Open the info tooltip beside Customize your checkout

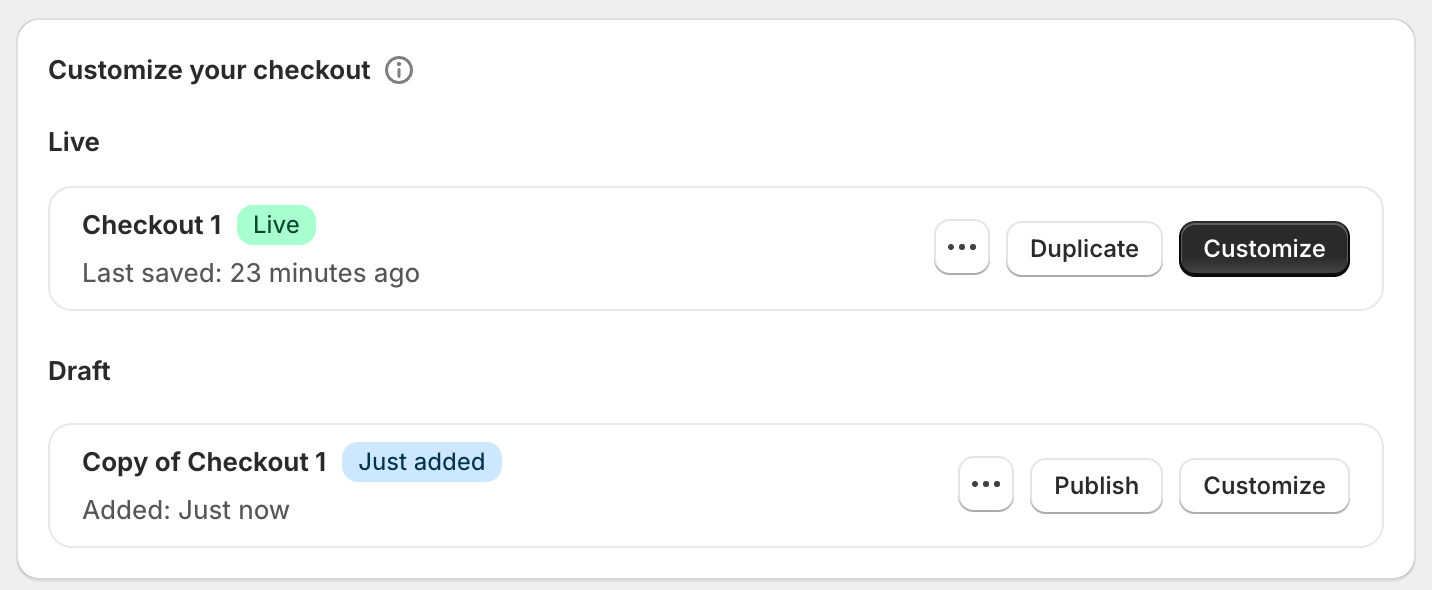(399, 70)
